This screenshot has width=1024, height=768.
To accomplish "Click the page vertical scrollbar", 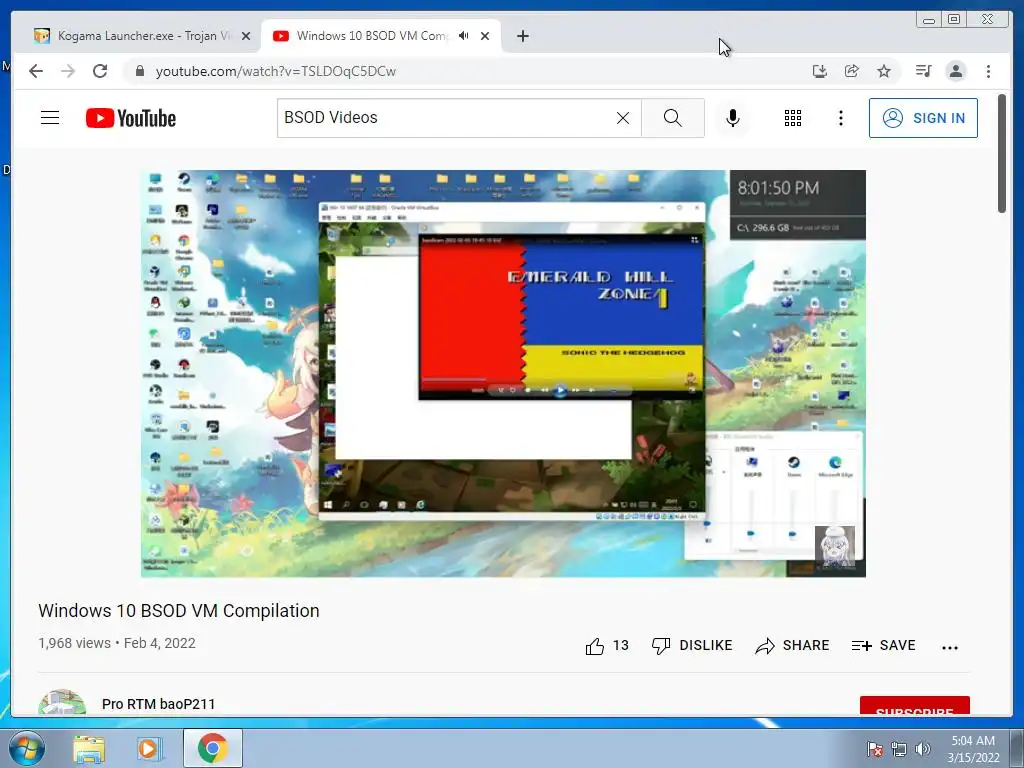I will (x=1002, y=154).
